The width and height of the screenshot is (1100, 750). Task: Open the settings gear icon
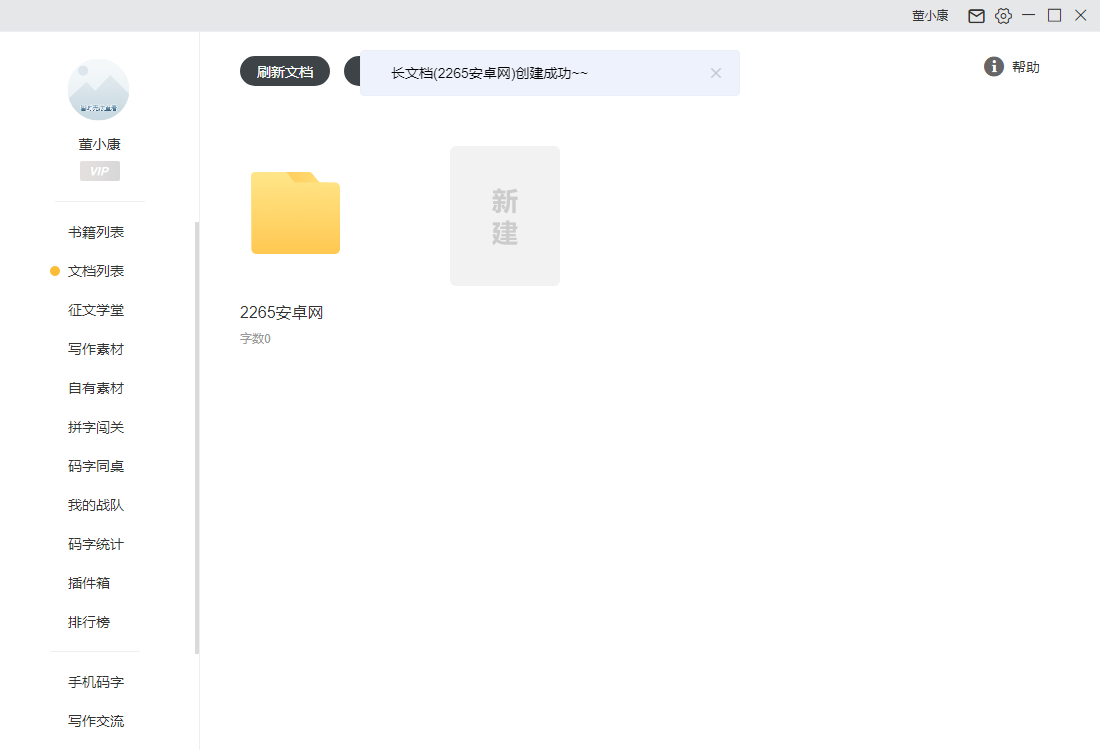pos(1003,16)
